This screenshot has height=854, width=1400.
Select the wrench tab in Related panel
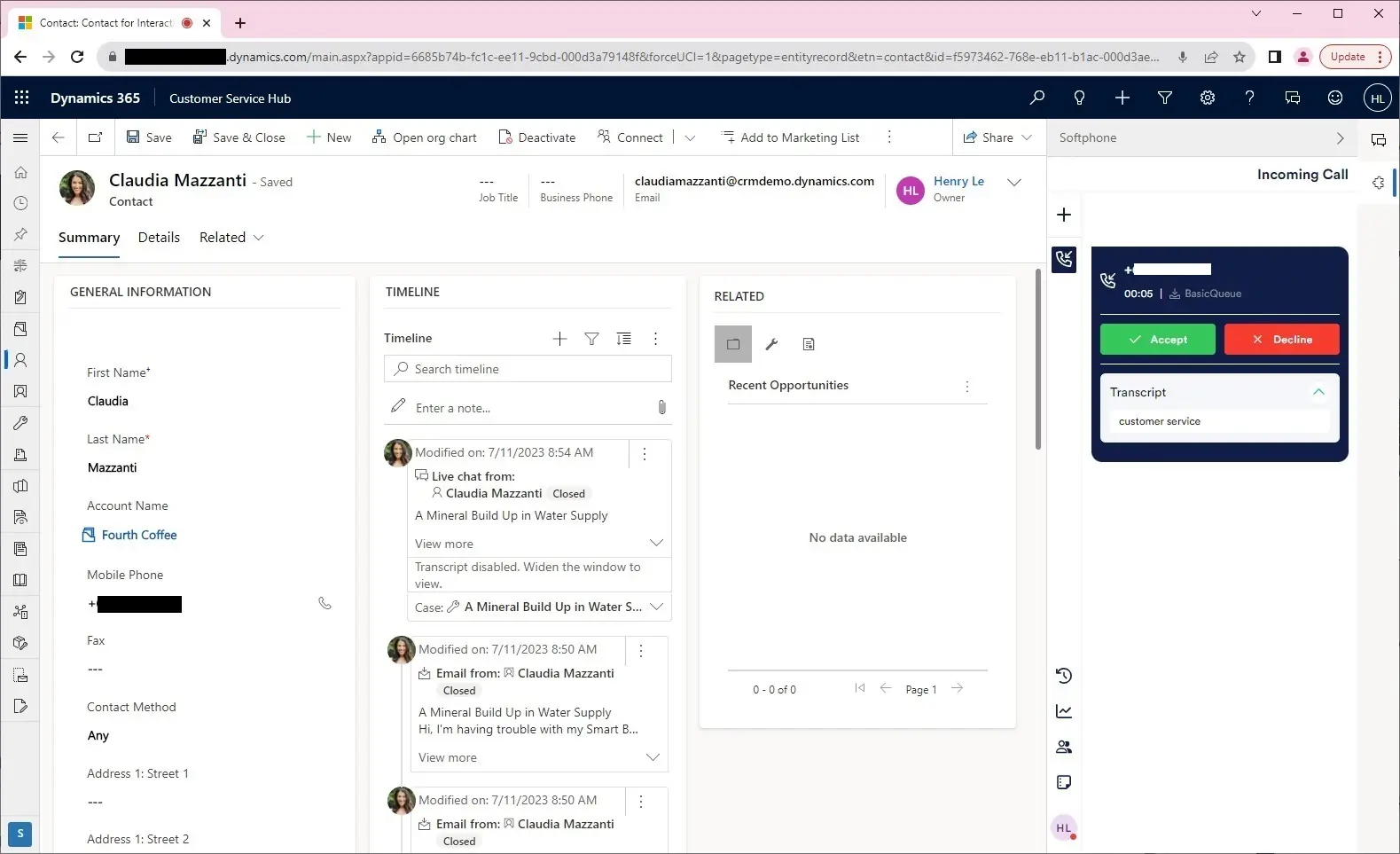pyautogui.click(x=771, y=344)
